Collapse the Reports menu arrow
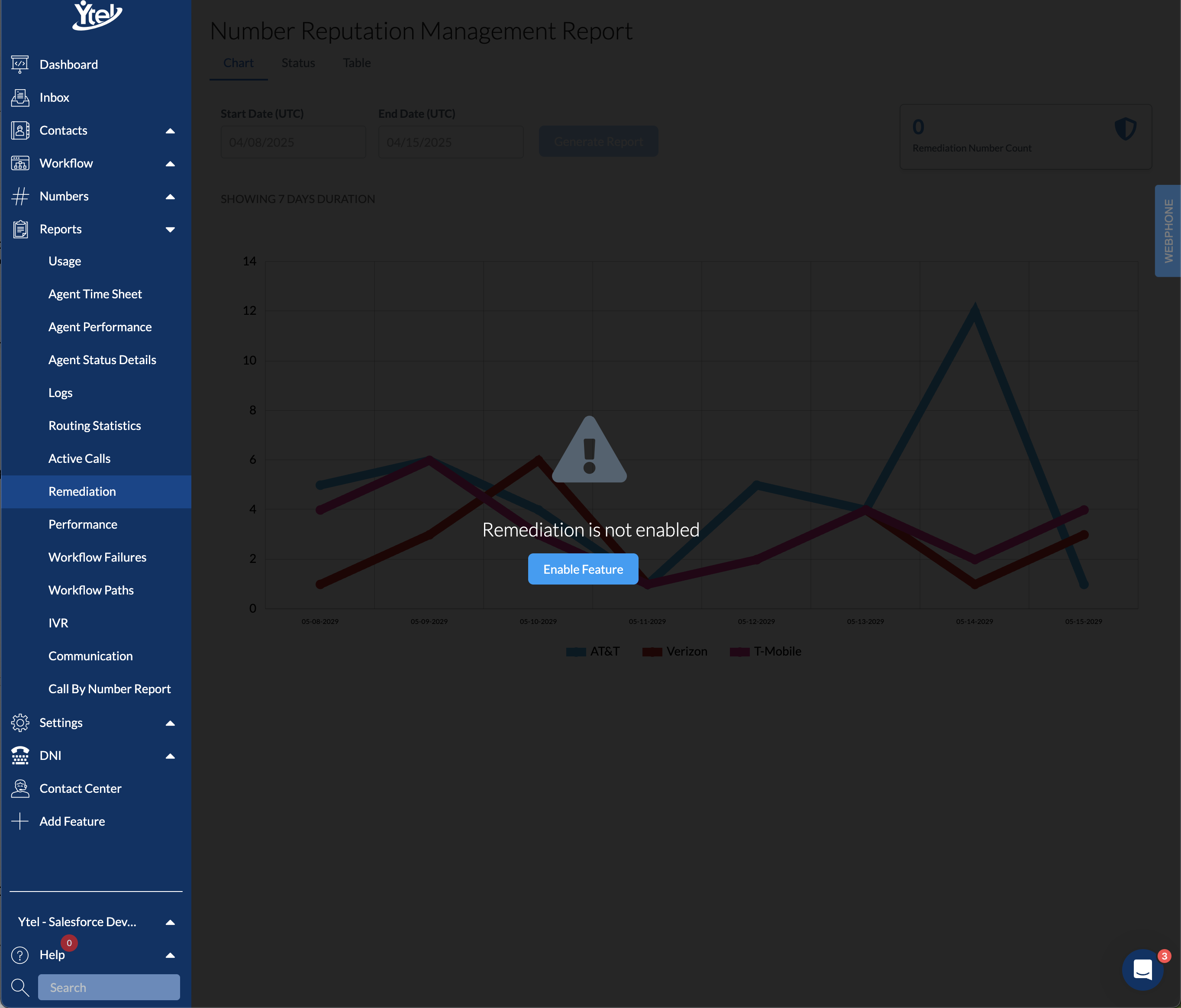The width and height of the screenshot is (1181, 1008). pyautogui.click(x=170, y=229)
